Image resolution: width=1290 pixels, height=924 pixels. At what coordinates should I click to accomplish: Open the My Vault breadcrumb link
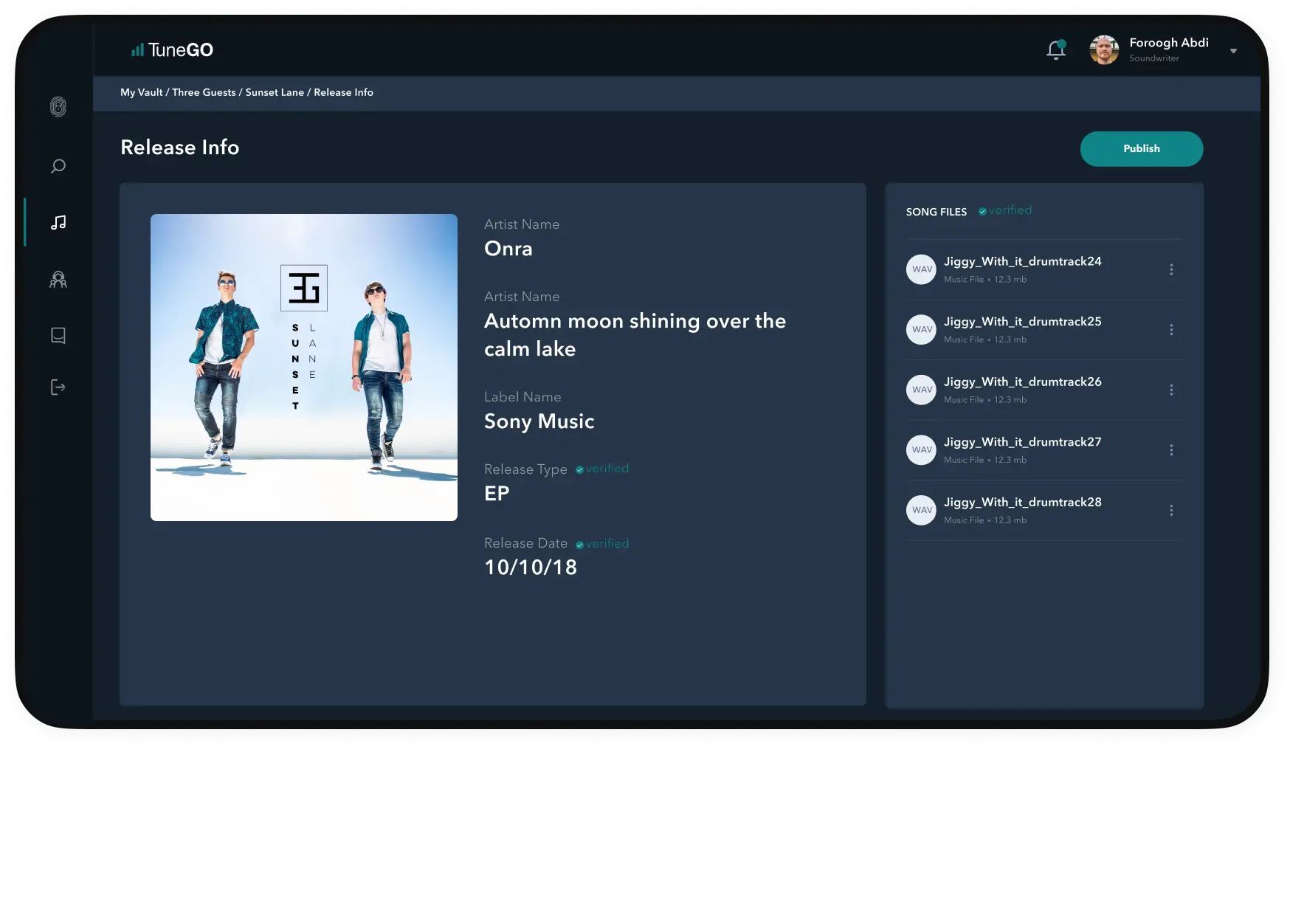[x=142, y=92]
